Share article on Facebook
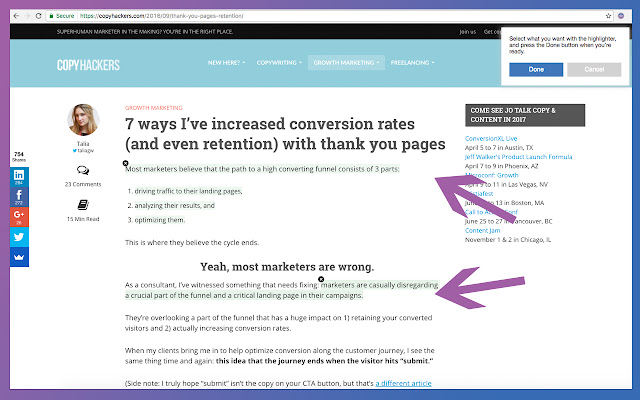 coord(19,197)
